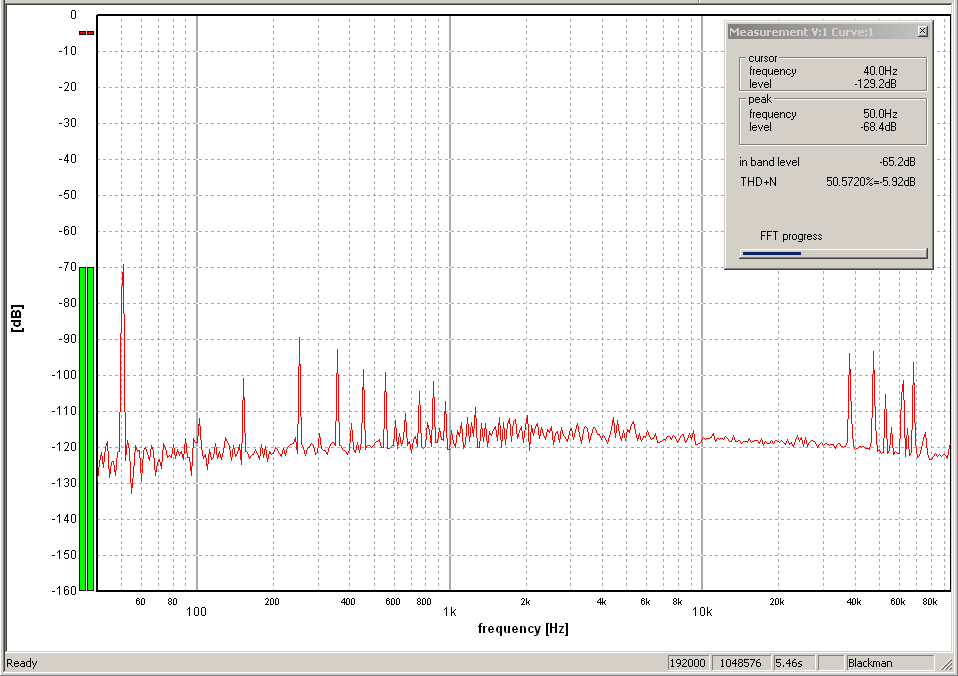Click the window resize grip at bottom-right corner

tap(949, 667)
